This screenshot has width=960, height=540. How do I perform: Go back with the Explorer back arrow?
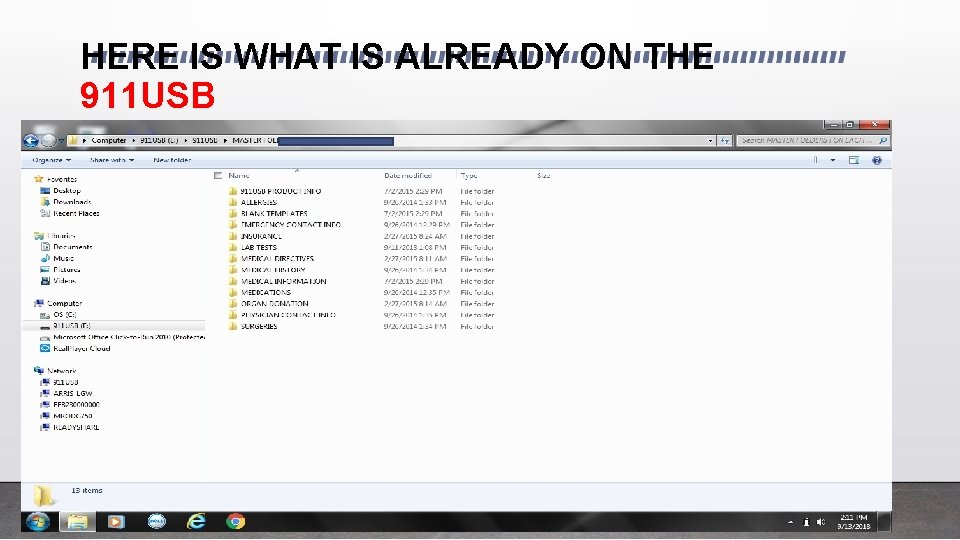pos(31,141)
